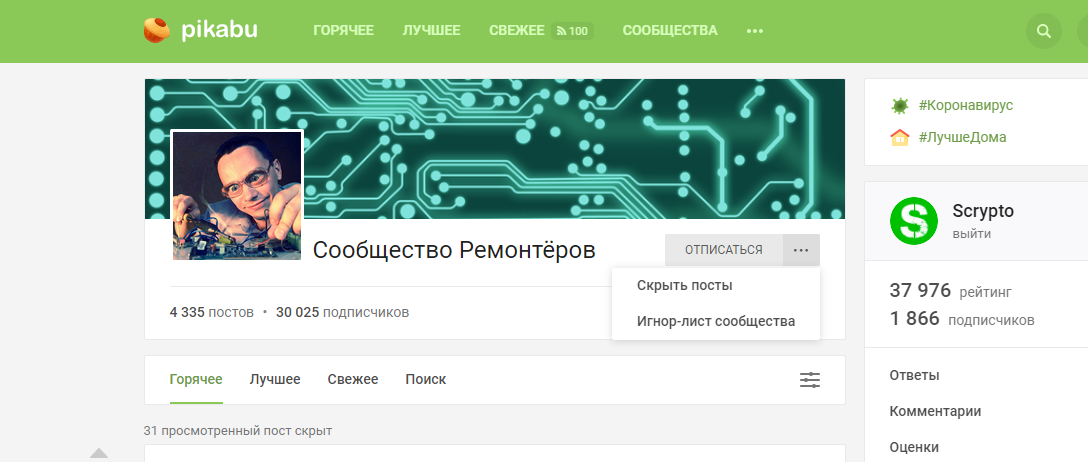Switch to the Поиск community tab

[425, 379]
